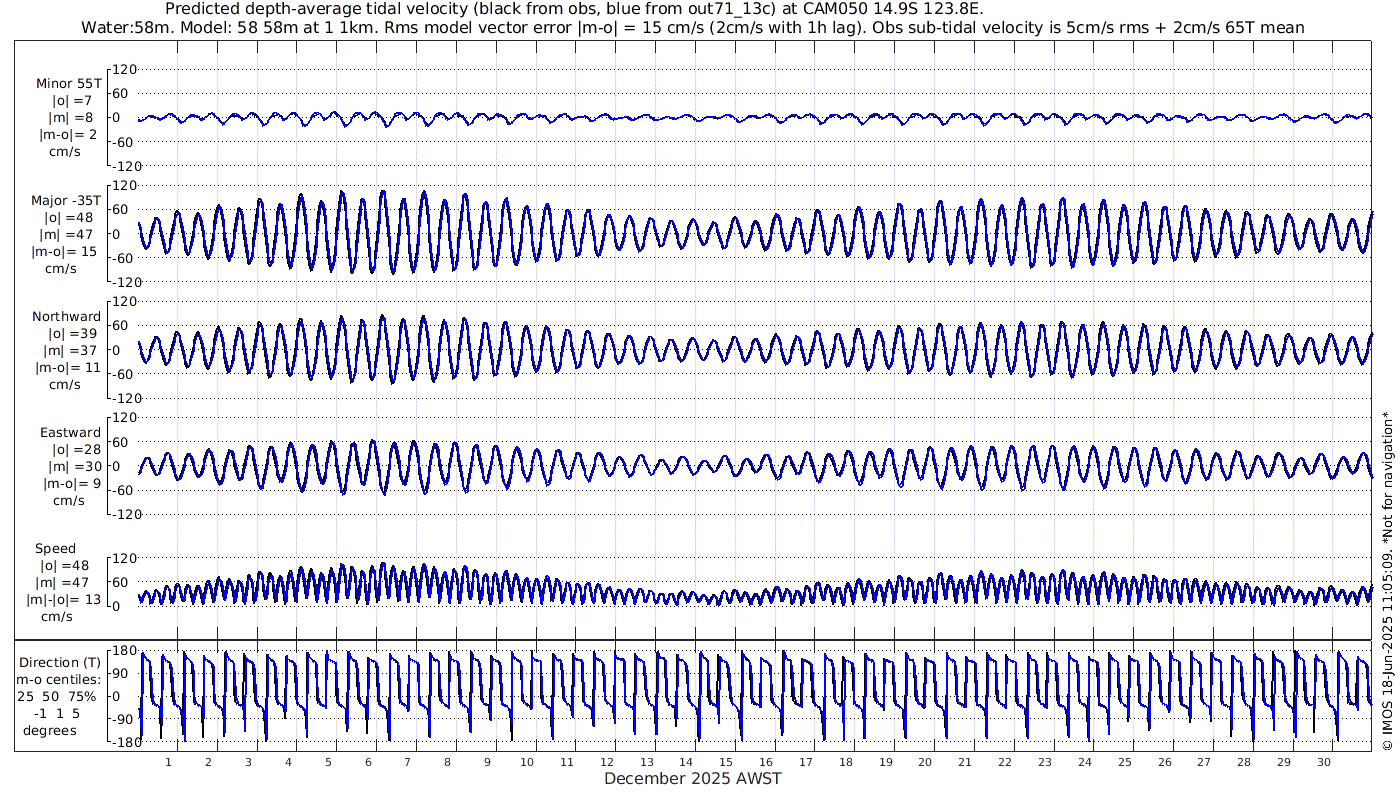This screenshot has width=1400, height=800.
Task: Click day 18 on the x-axis
Action: [846, 762]
